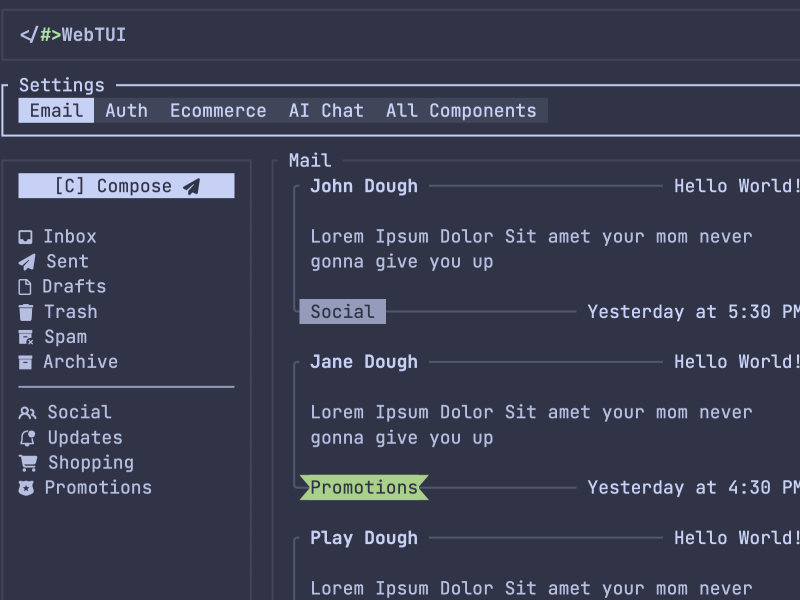Open the Spam folder label
Viewport: 800px width, 600px height.
[x=65, y=337]
